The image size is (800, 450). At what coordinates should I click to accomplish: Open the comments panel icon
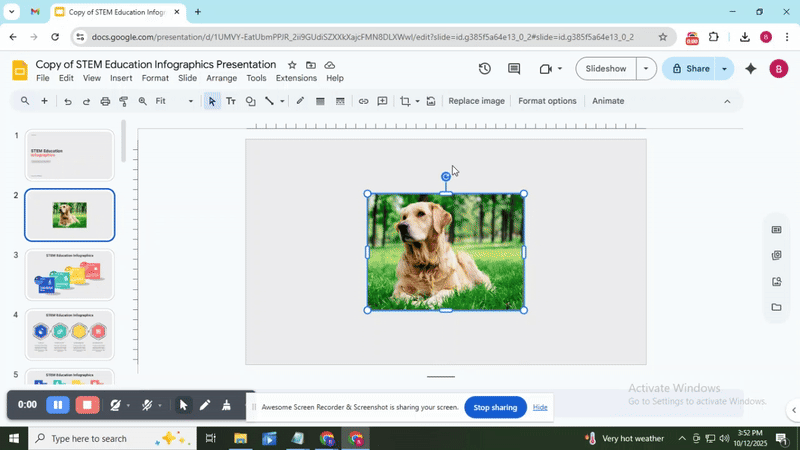(514, 69)
